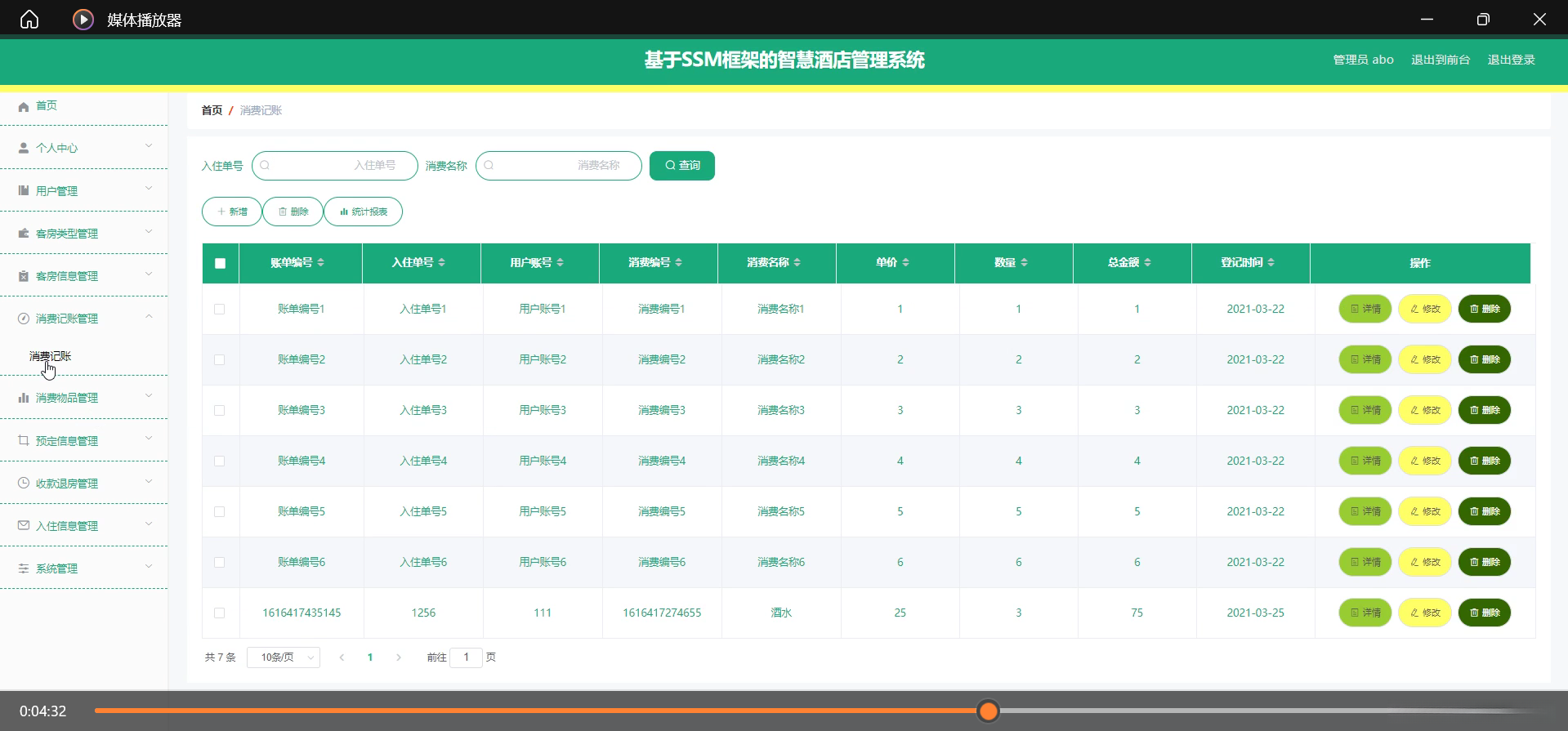Open the 10条/页 page size dropdown

point(287,657)
